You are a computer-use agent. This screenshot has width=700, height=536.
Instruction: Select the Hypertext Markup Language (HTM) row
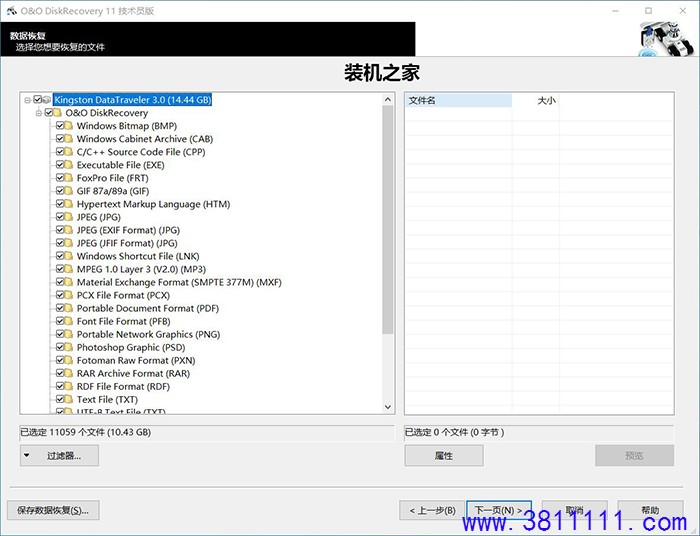154,204
